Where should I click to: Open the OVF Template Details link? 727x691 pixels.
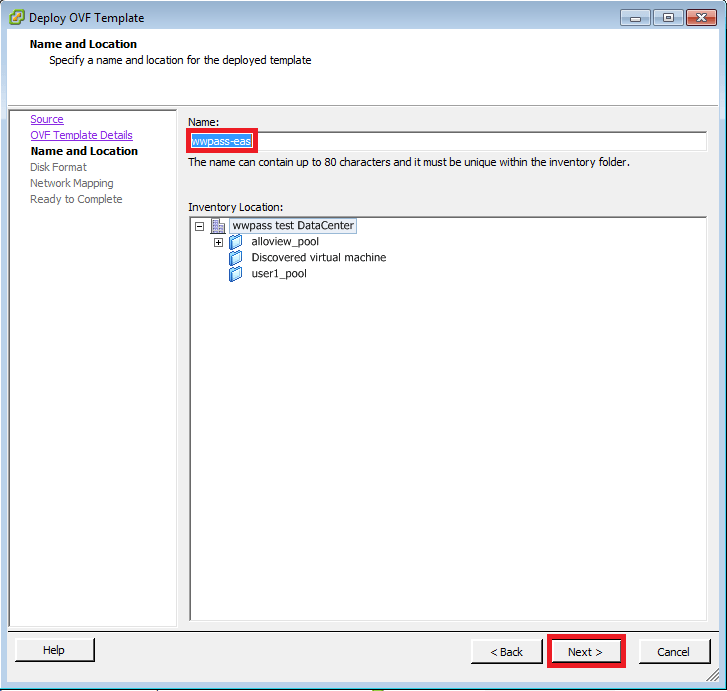point(82,135)
